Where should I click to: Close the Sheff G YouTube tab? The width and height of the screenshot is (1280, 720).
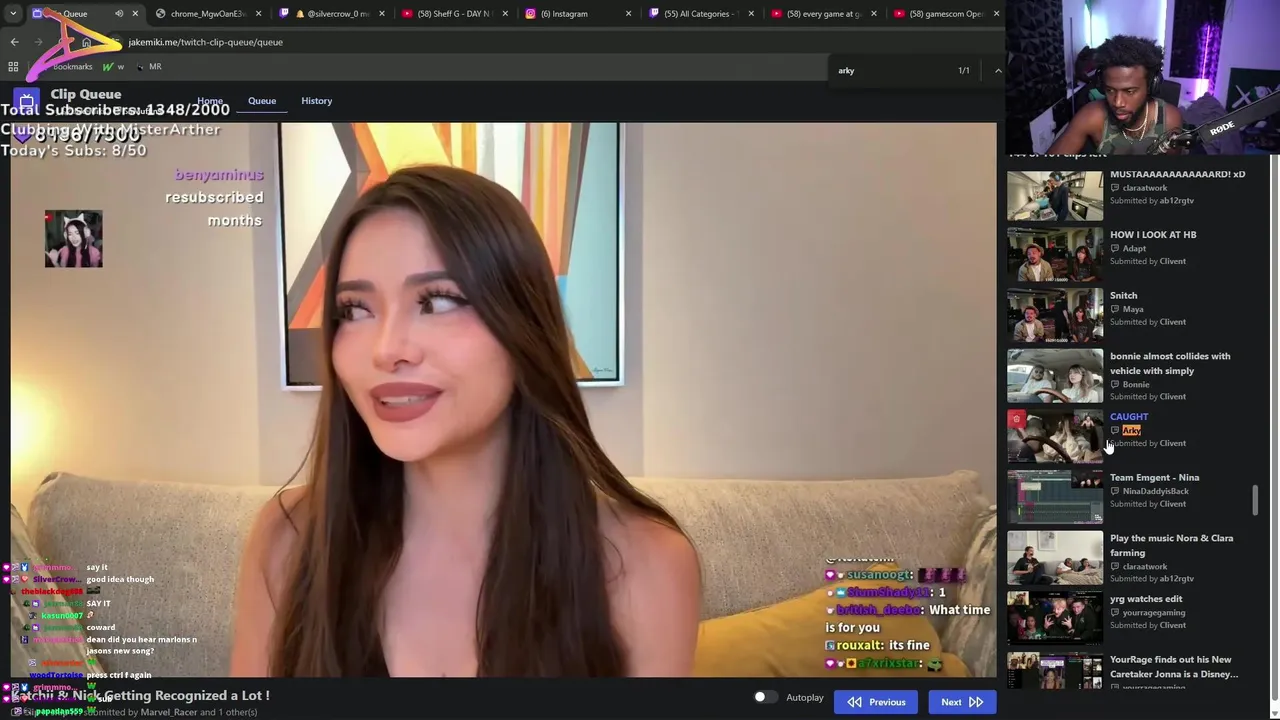(x=505, y=13)
